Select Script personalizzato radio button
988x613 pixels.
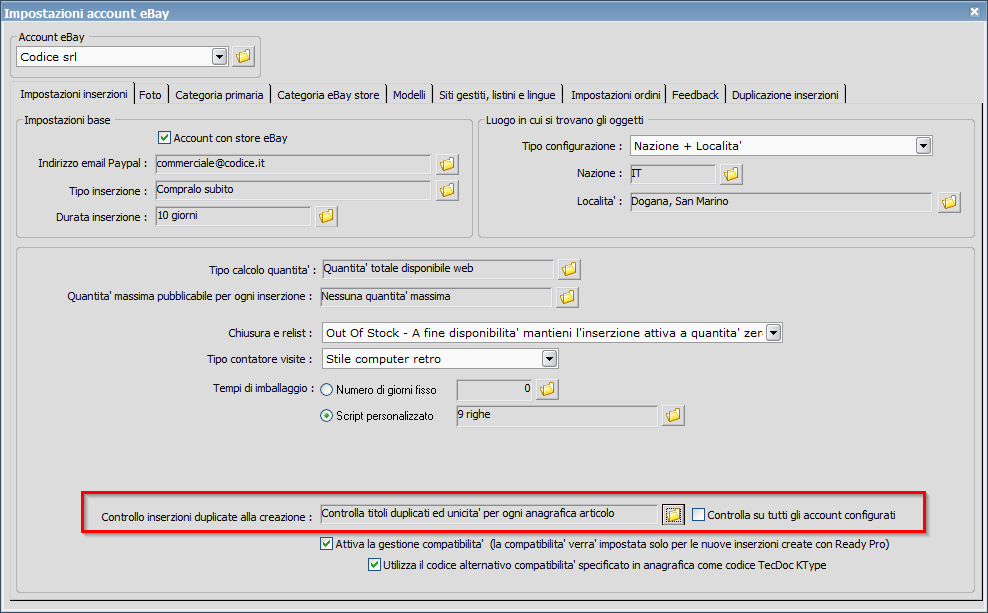[326, 416]
